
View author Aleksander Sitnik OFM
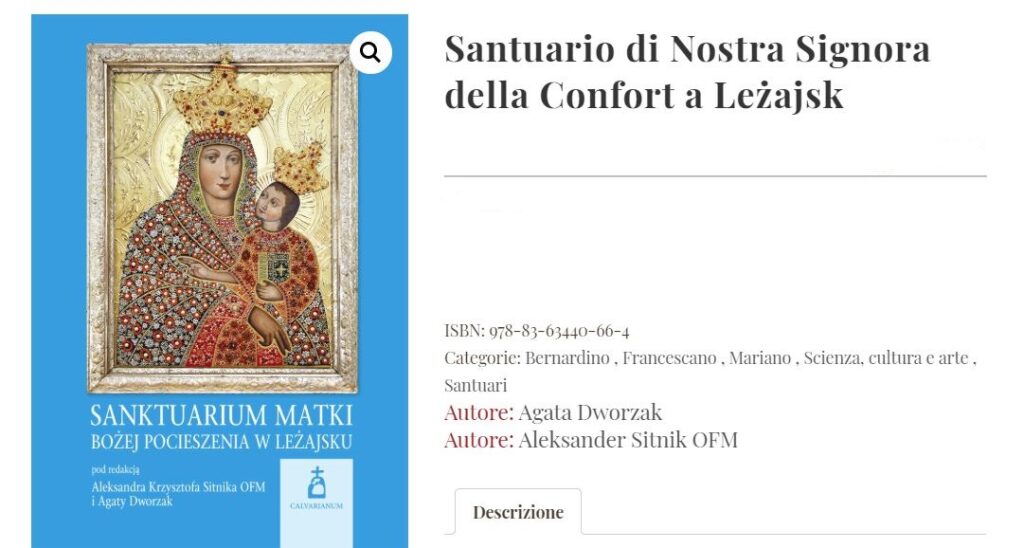pos(628,440)
